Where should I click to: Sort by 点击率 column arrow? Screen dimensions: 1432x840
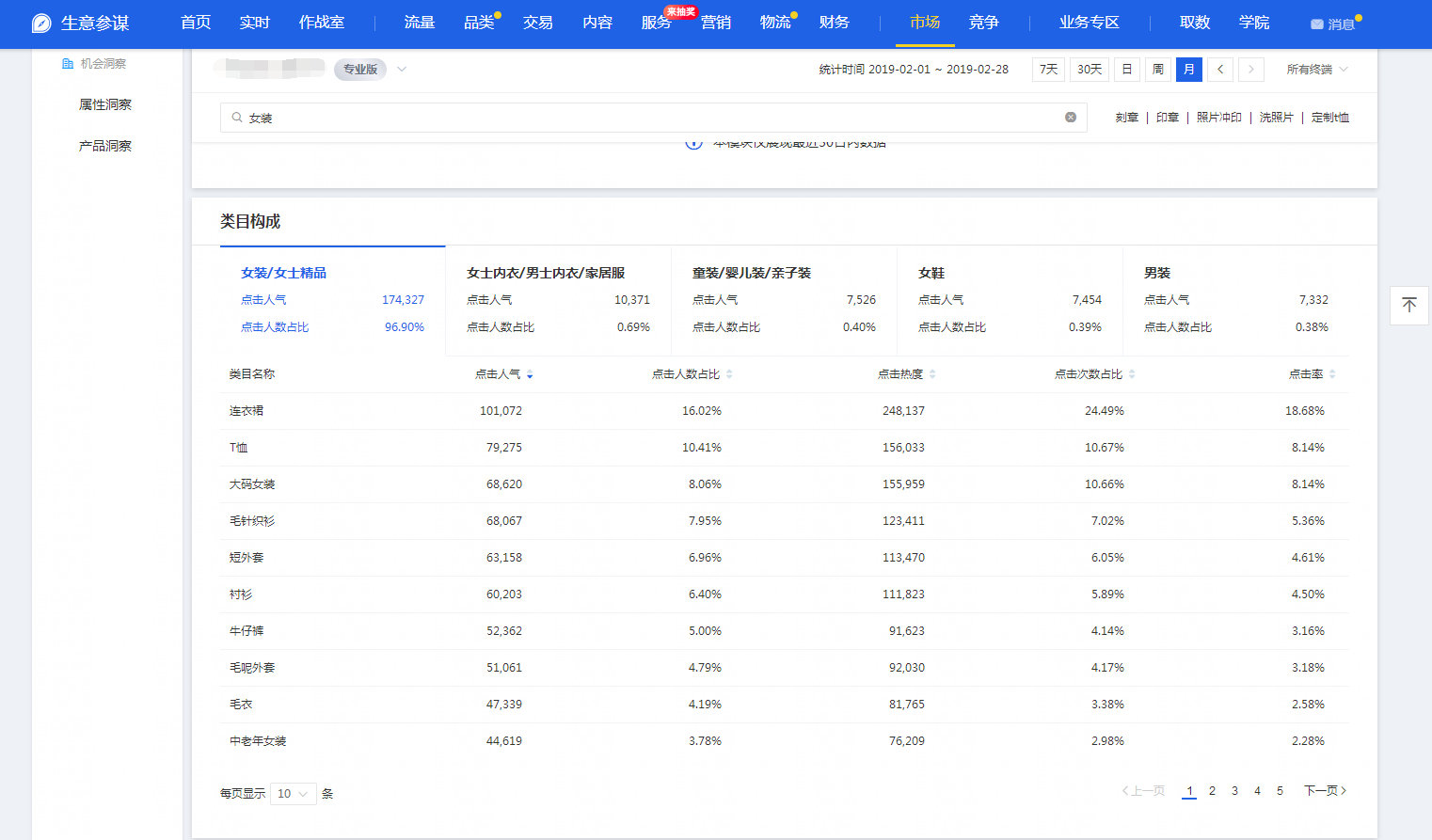1332,374
